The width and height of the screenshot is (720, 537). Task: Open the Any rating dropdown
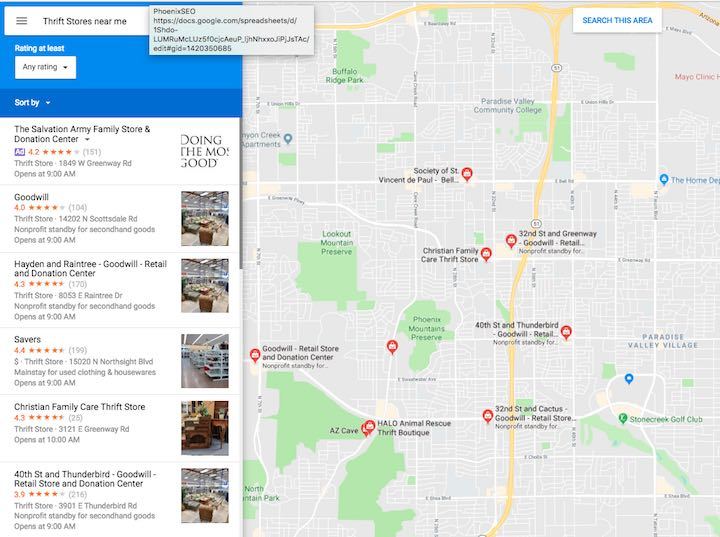(45, 67)
